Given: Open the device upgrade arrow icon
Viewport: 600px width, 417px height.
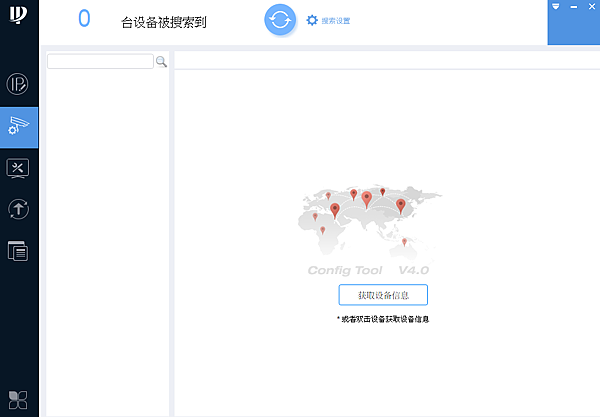Looking at the screenshot, I should pyautogui.click(x=18, y=209).
